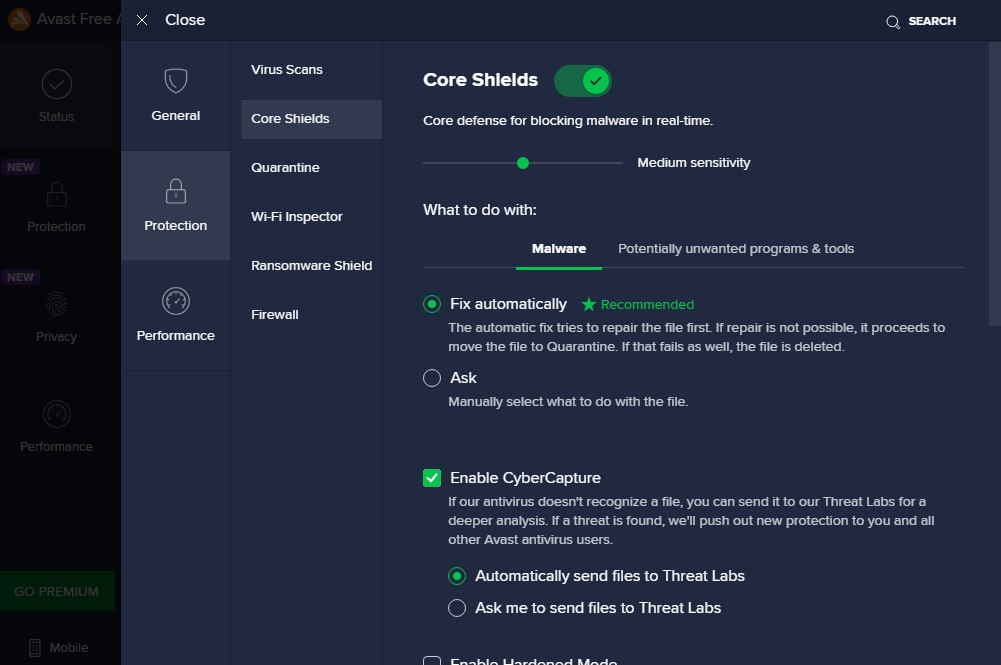Select Fix automatically radio option
Screen dimensions: 1001x665
[432, 304]
